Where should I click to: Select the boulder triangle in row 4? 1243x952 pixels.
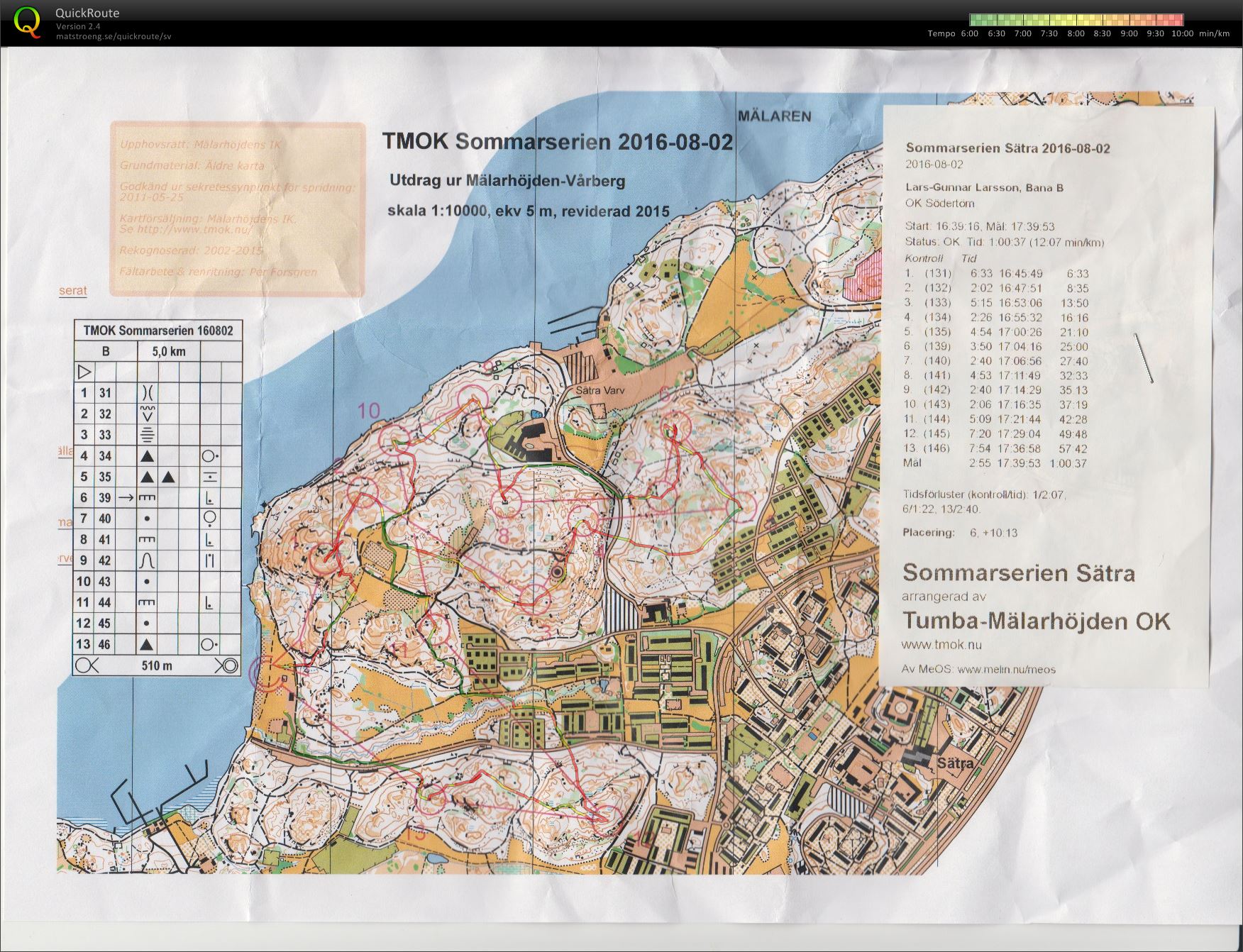[x=147, y=456]
